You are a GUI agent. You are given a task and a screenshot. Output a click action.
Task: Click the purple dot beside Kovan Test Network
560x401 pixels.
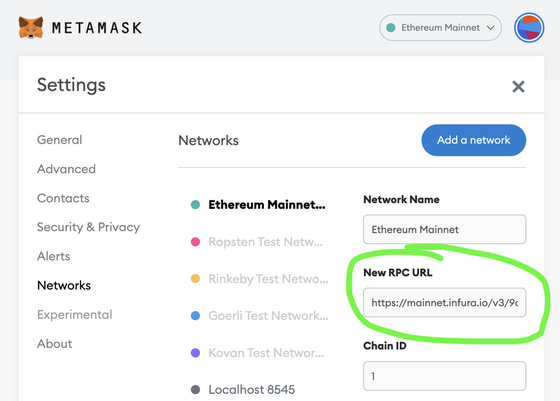point(195,353)
